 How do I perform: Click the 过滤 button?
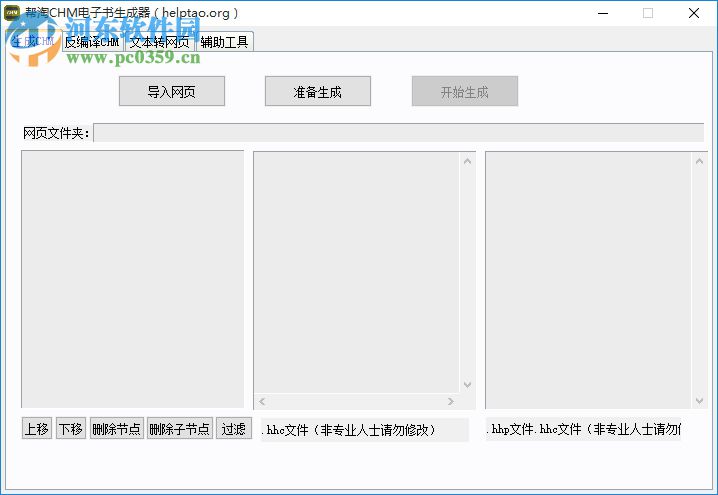coord(234,428)
